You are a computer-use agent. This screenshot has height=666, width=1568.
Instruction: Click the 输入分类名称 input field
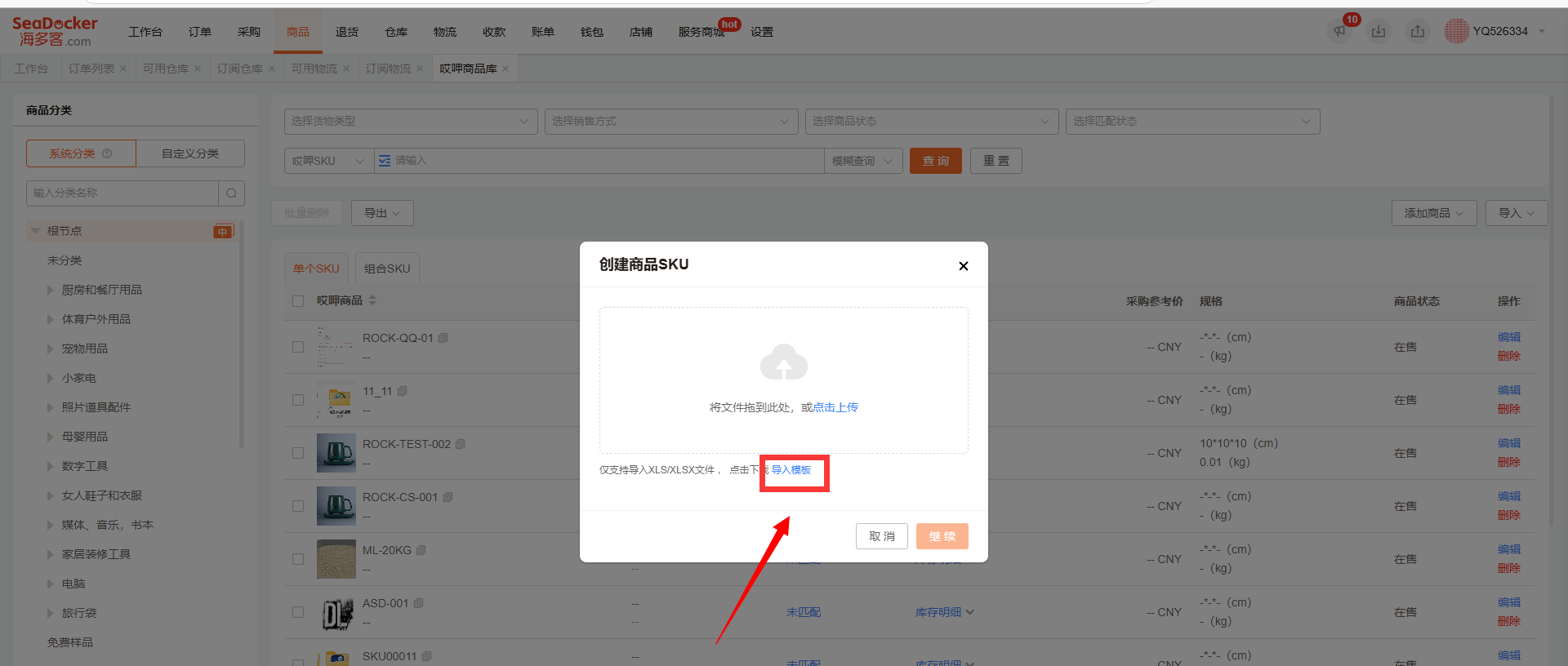(x=122, y=193)
